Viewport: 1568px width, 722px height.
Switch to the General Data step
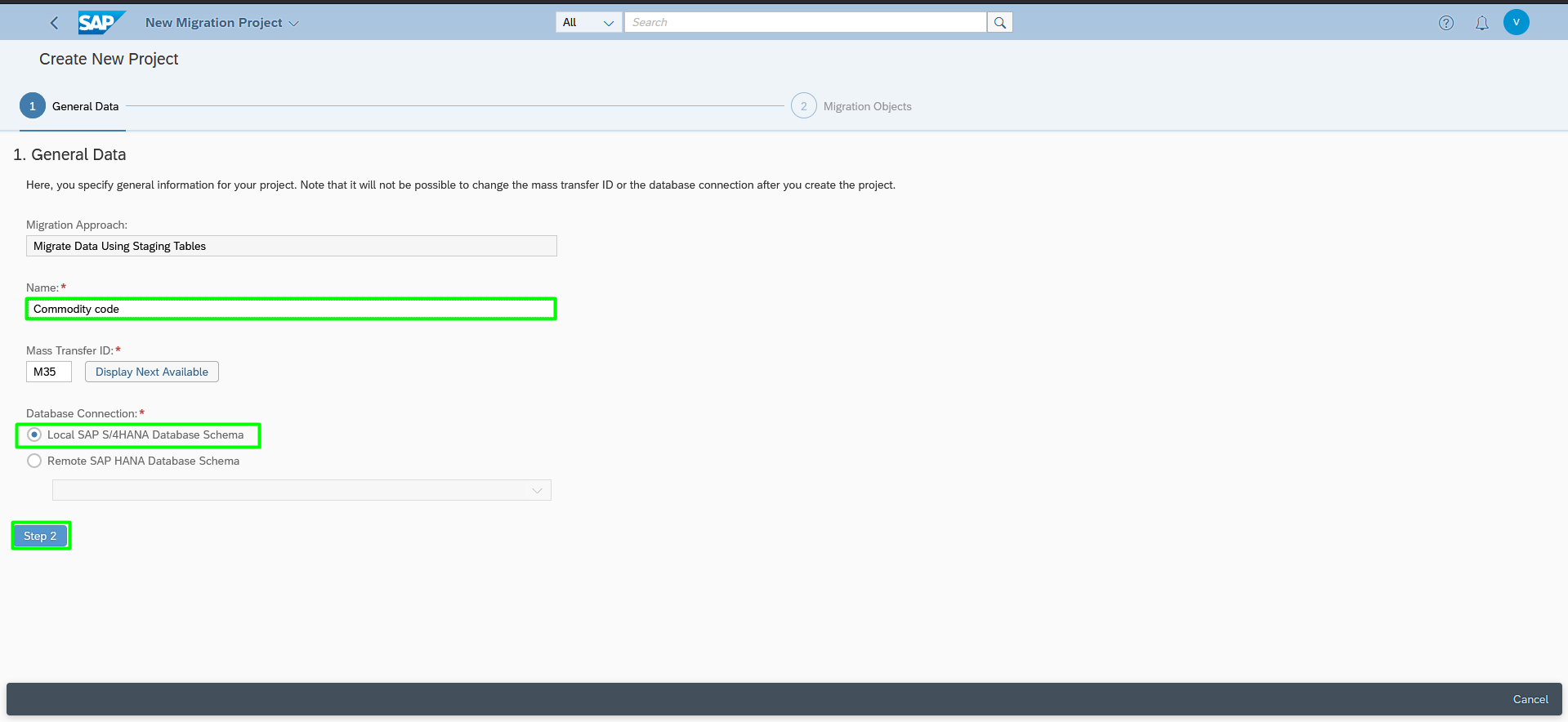tap(85, 106)
